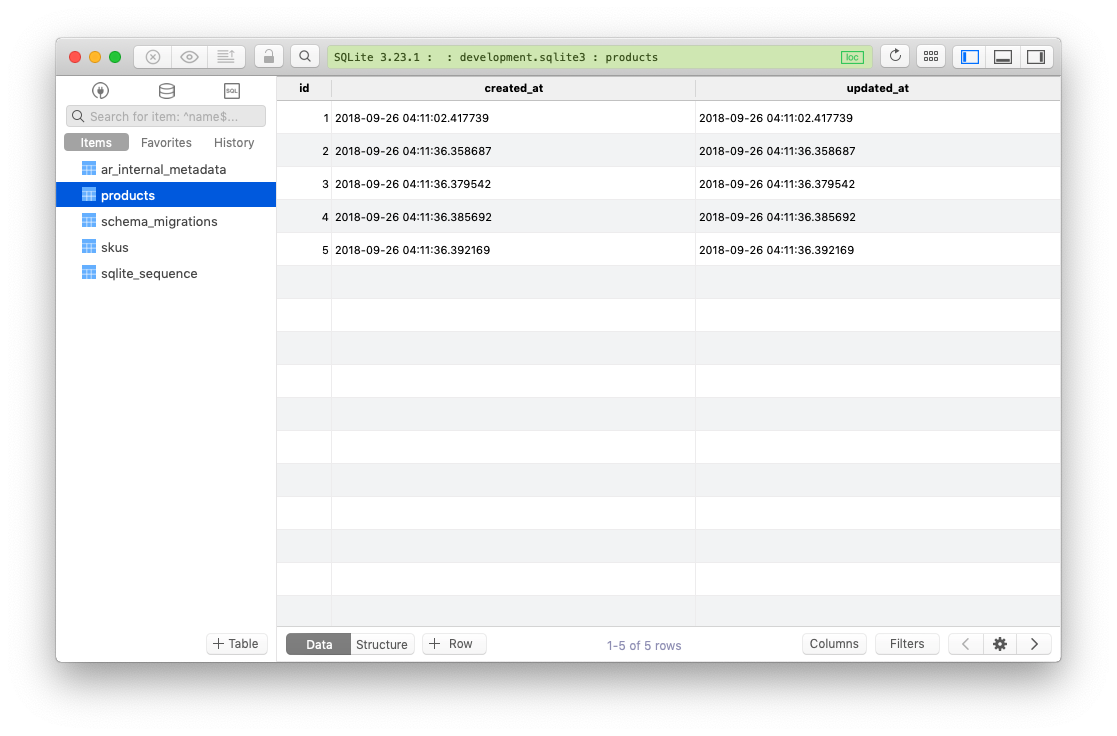This screenshot has height=736, width=1117.
Task: Go to previous page arrow
Action: pyautogui.click(x=965, y=644)
